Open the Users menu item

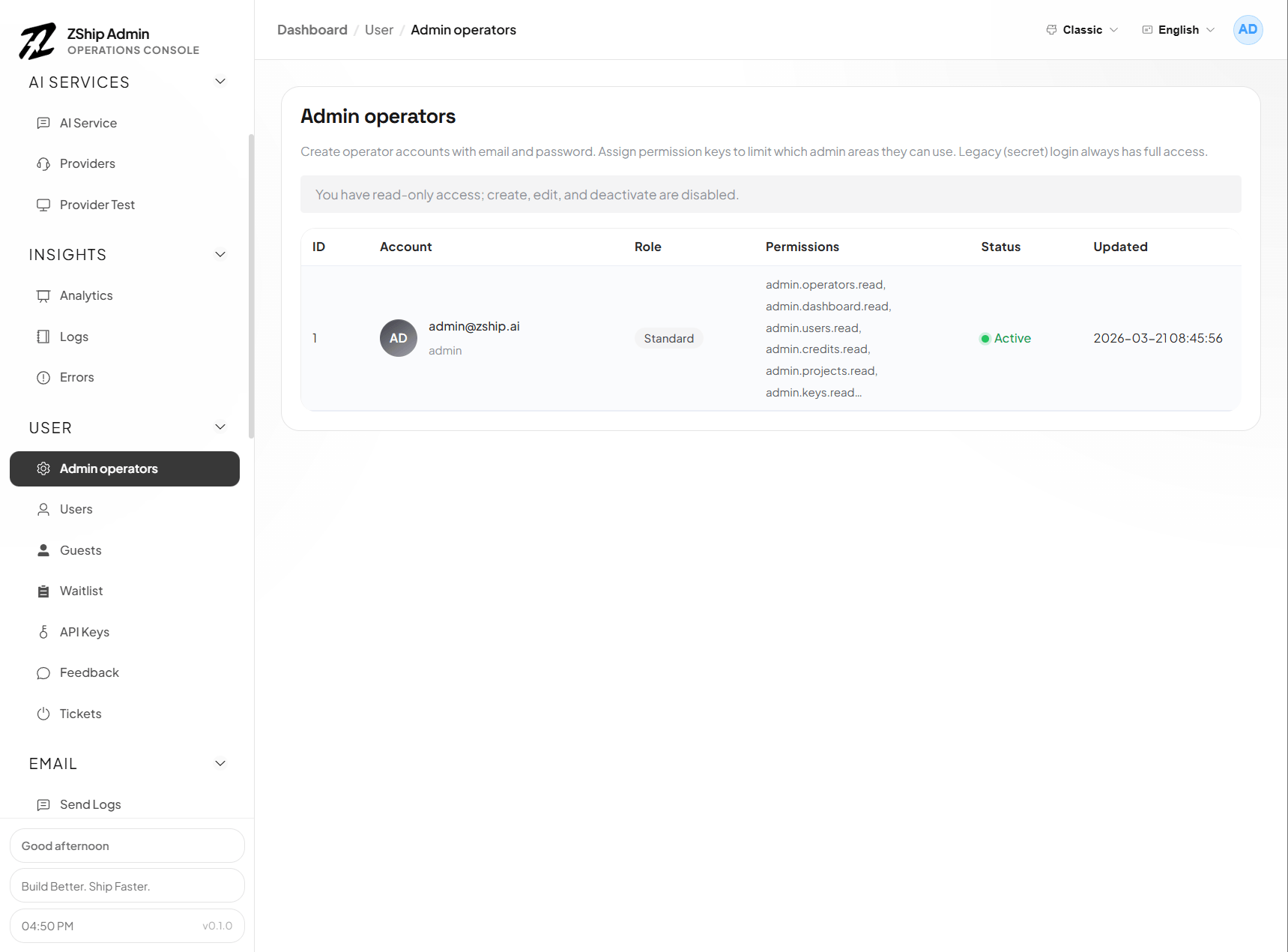tap(76, 510)
